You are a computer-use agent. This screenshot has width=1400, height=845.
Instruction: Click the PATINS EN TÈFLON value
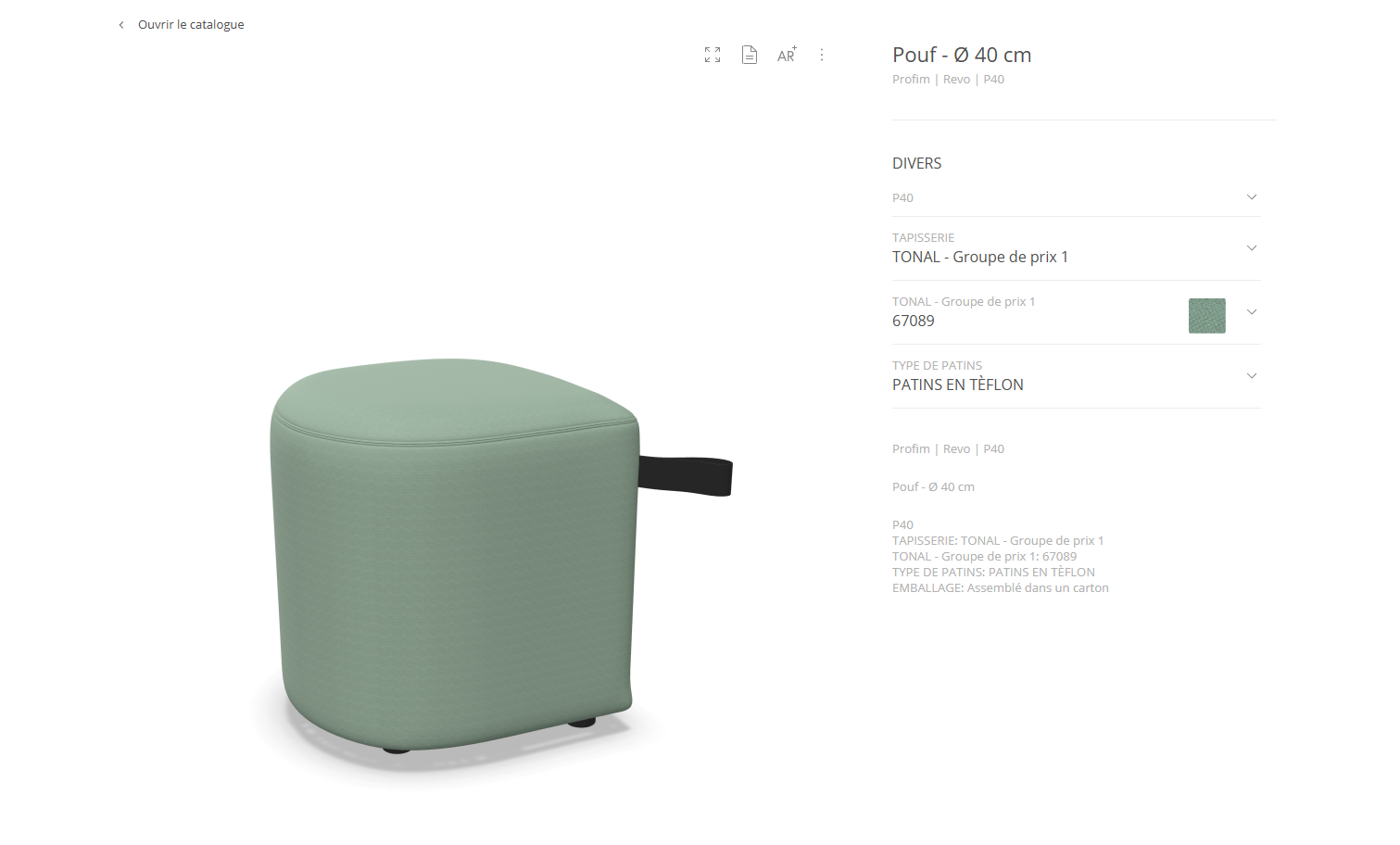click(958, 385)
